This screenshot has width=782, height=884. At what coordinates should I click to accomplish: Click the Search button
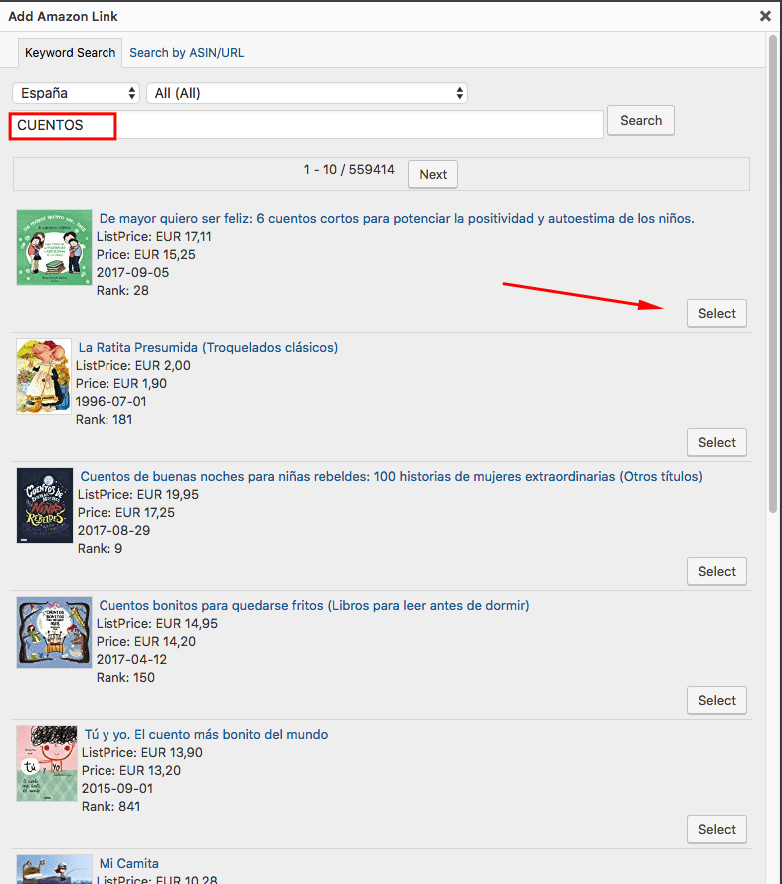[641, 121]
